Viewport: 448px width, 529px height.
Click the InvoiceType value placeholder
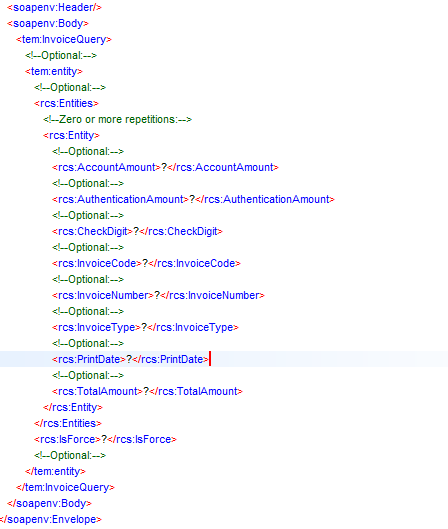[x=144, y=328]
